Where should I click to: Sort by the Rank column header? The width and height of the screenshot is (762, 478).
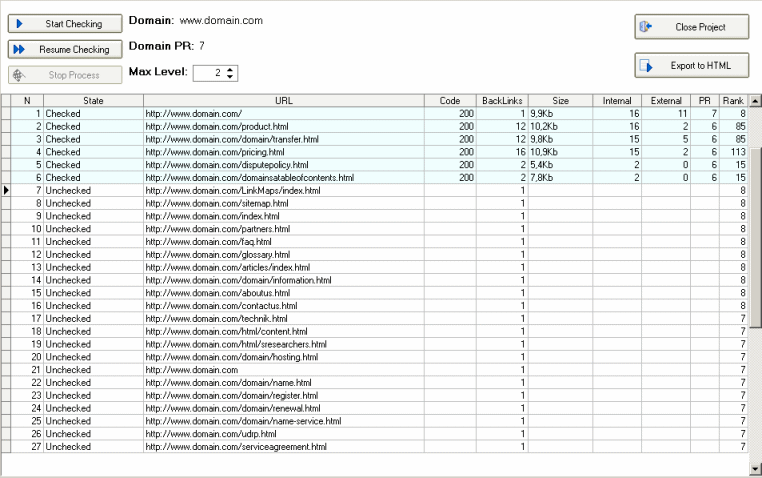click(x=733, y=101)
